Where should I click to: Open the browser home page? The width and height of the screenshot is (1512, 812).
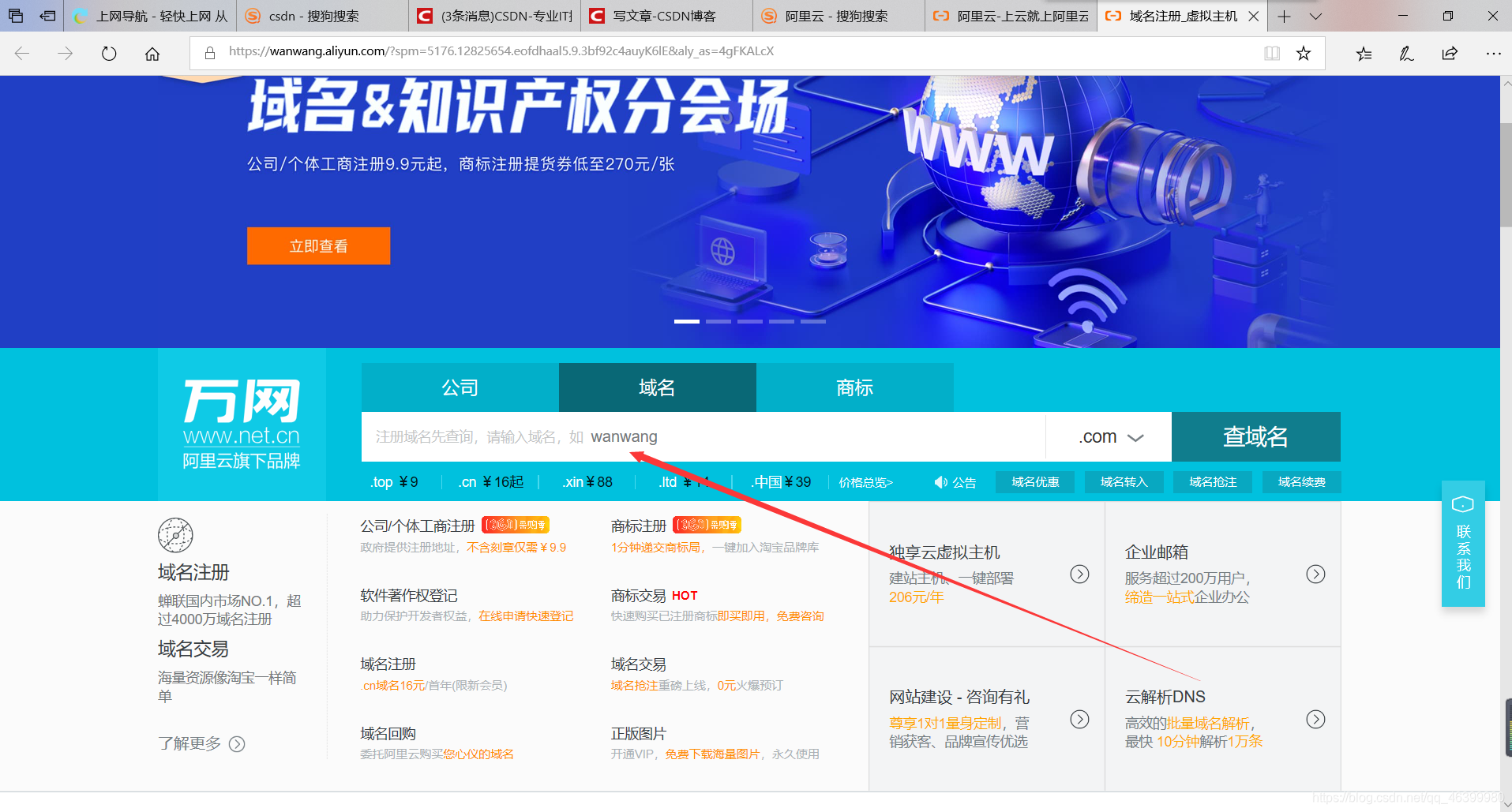tap(152, 53)
